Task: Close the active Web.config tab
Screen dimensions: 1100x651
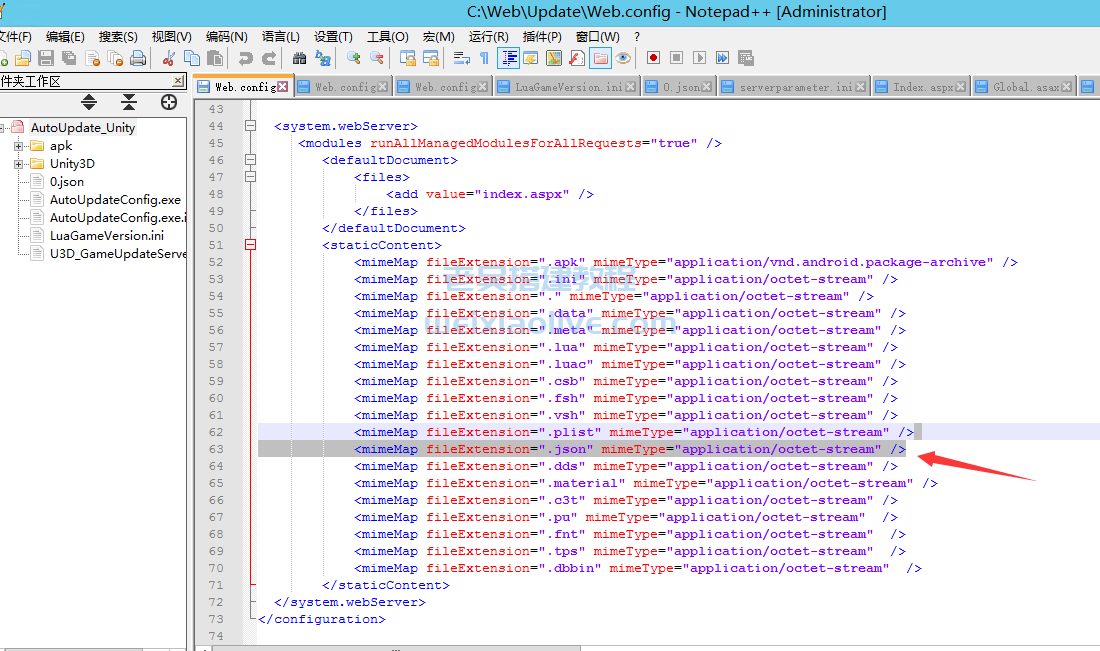Action: coord(283,87)
